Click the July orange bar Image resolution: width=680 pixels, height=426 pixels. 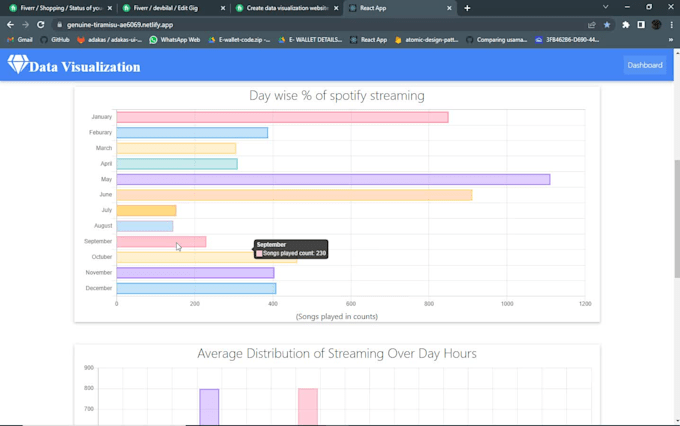146,210
